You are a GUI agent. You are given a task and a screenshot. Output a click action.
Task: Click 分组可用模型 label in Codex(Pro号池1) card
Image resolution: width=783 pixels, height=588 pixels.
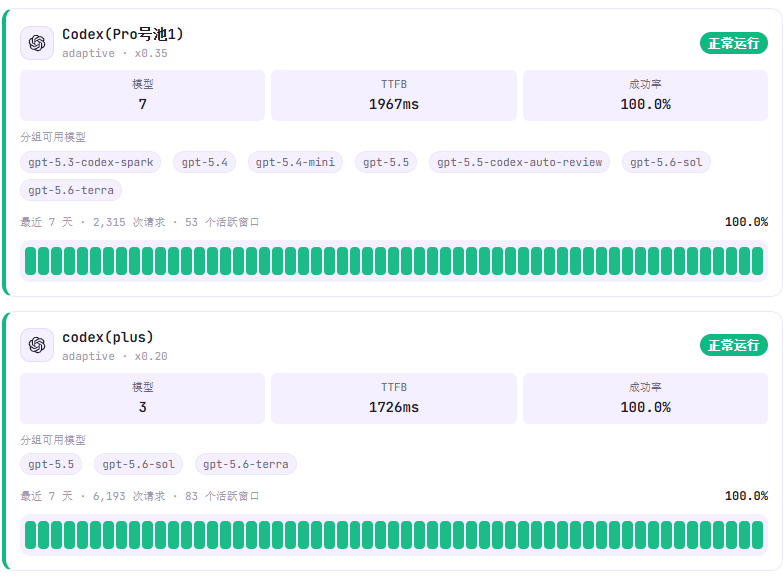tap(53, 137)
